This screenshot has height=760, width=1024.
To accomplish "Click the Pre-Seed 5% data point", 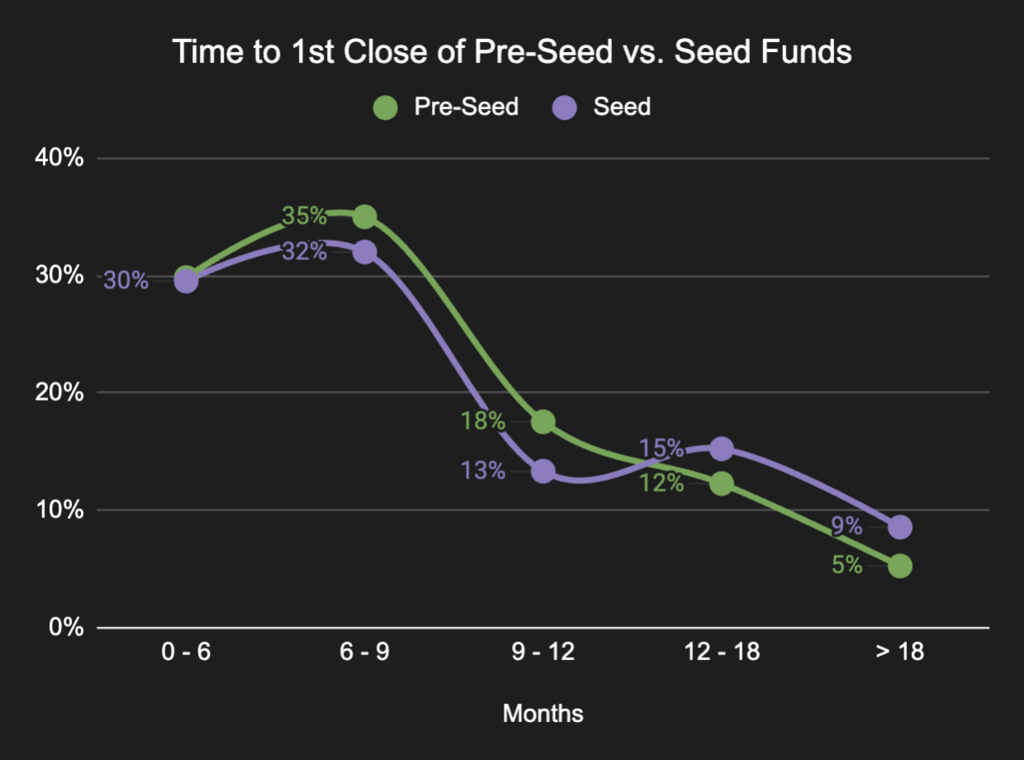I will (900, 566).
